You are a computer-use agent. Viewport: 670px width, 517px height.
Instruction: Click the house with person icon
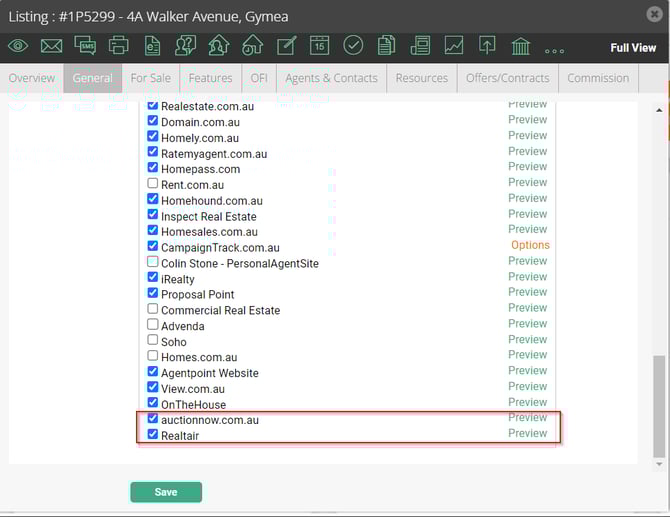pyautogui.click(x=219, y=45)
